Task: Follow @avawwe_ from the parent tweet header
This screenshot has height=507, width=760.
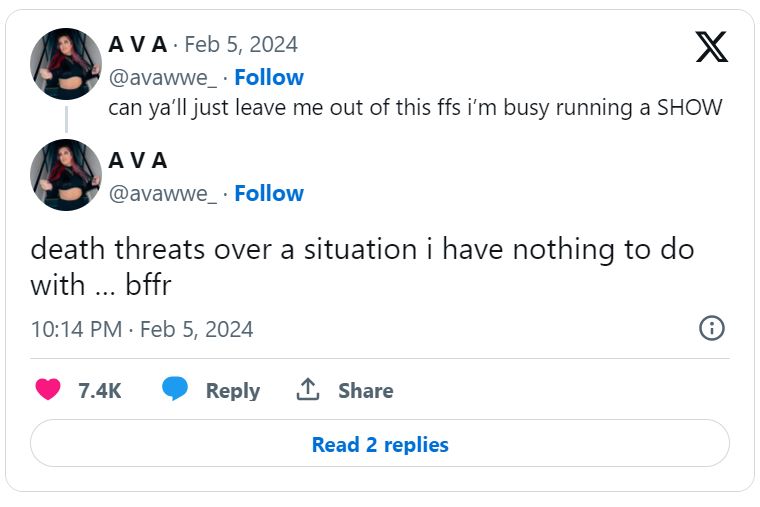Action: click(x=269, y=77)
